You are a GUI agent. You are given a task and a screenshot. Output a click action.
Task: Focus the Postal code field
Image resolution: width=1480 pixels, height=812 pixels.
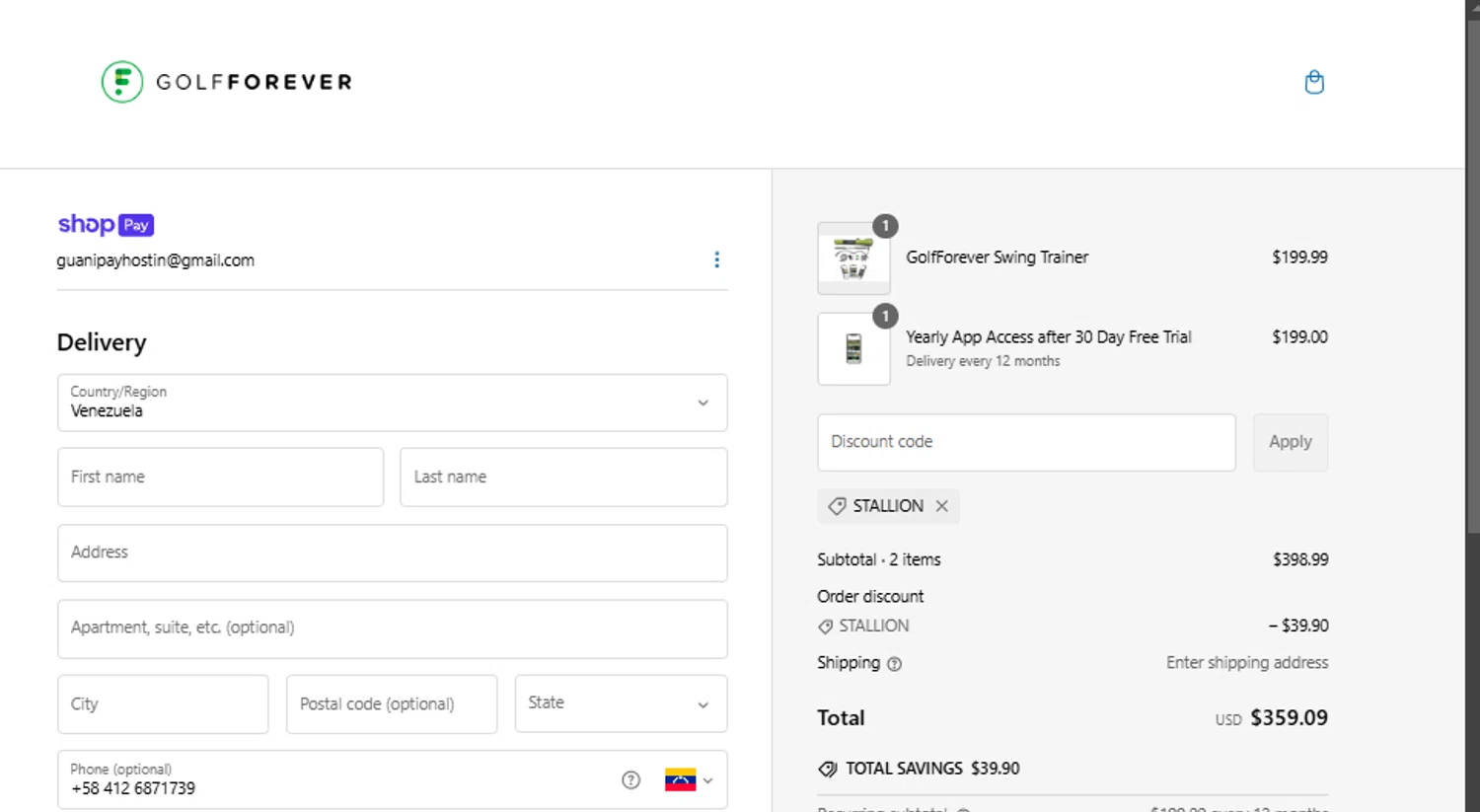[392, 704]
